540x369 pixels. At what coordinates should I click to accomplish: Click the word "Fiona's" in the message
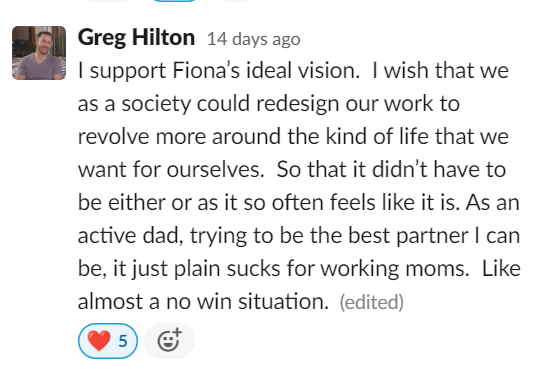coord(206,70)
